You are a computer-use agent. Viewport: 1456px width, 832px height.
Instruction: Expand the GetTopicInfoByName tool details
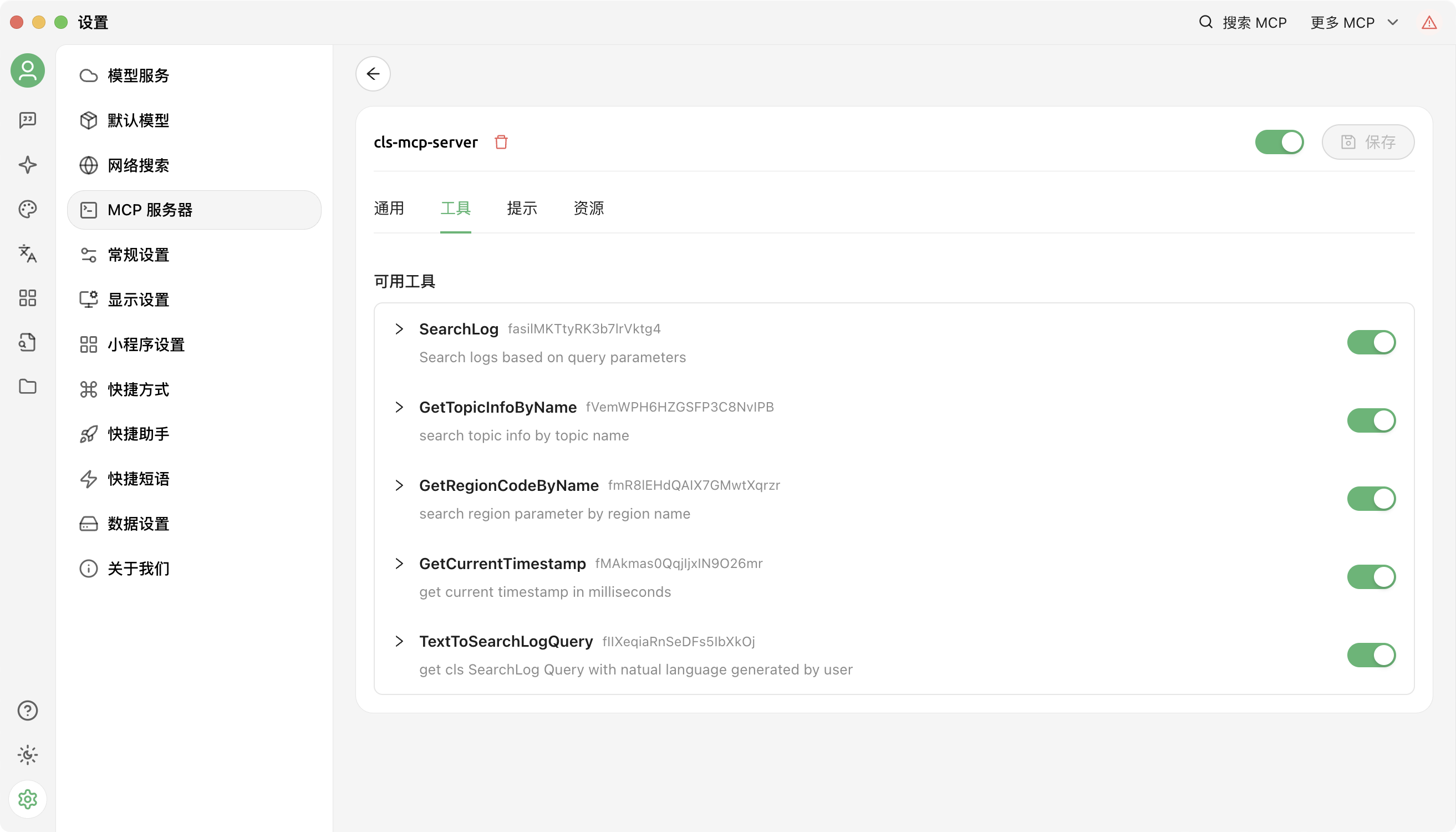click(399, 407)
